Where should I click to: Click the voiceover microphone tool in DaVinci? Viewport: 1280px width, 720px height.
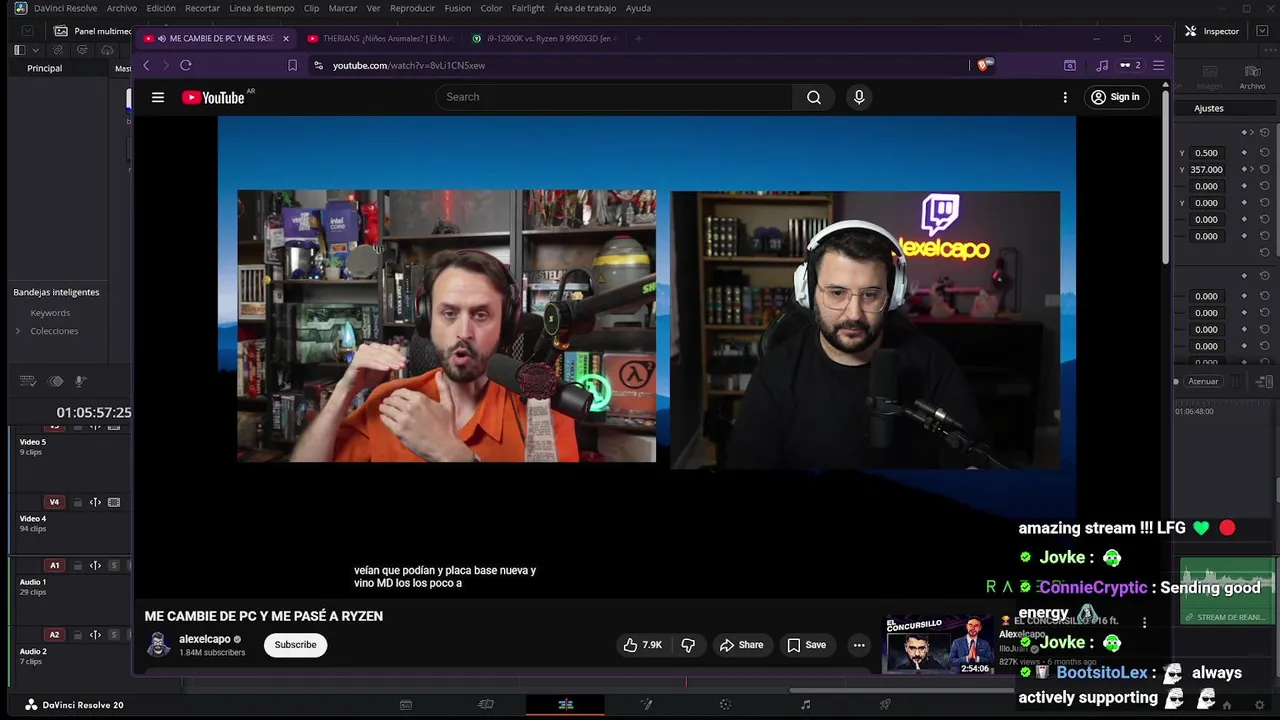[x=81, y=381]
